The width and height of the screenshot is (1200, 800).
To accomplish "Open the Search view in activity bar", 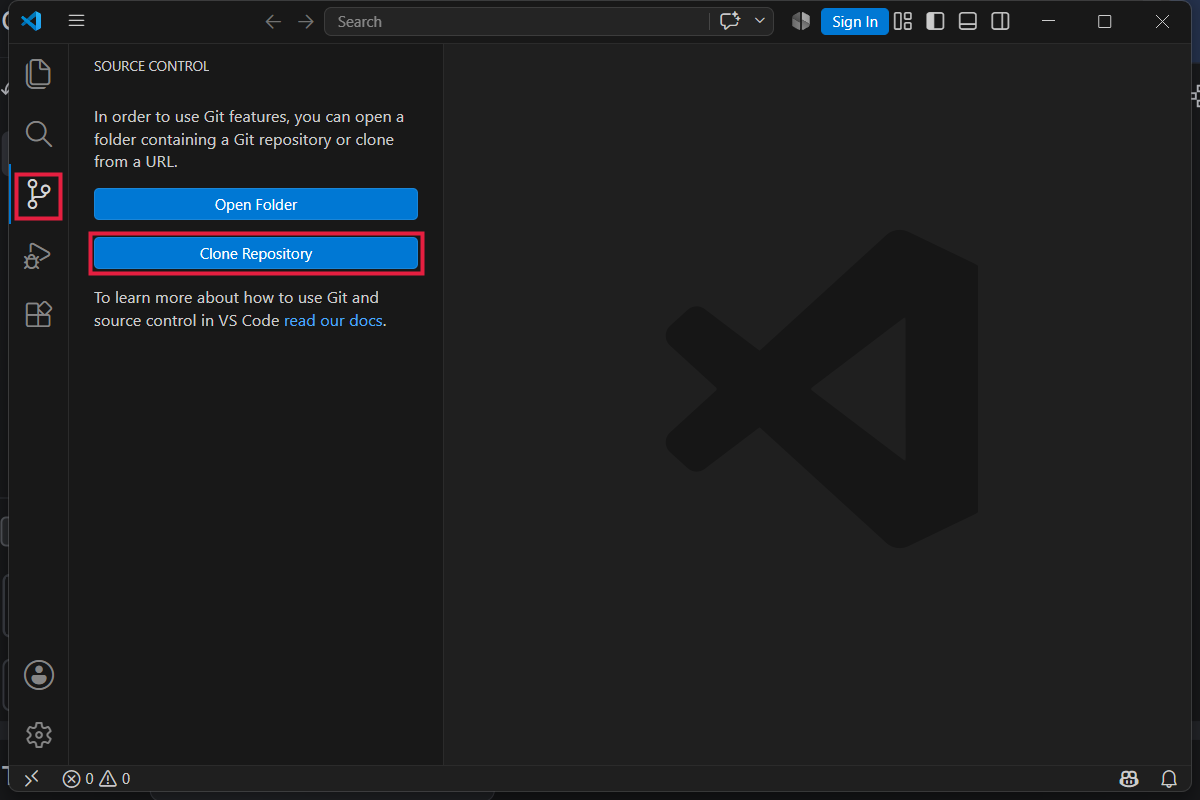I will 38,134.
